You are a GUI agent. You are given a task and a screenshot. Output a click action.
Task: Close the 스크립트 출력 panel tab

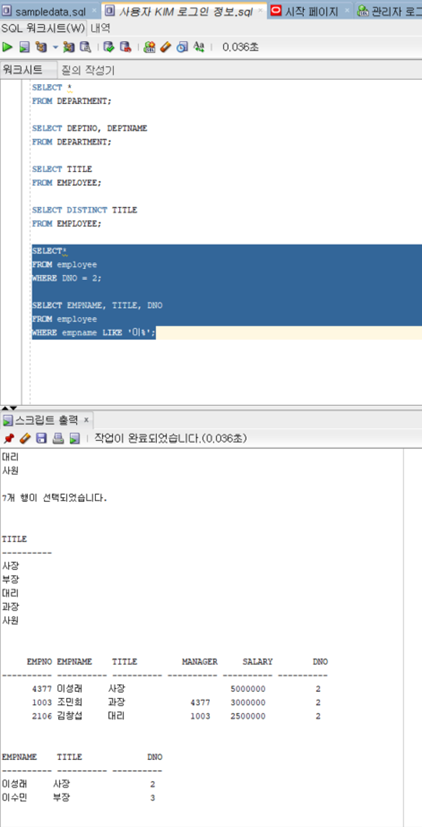87,420
